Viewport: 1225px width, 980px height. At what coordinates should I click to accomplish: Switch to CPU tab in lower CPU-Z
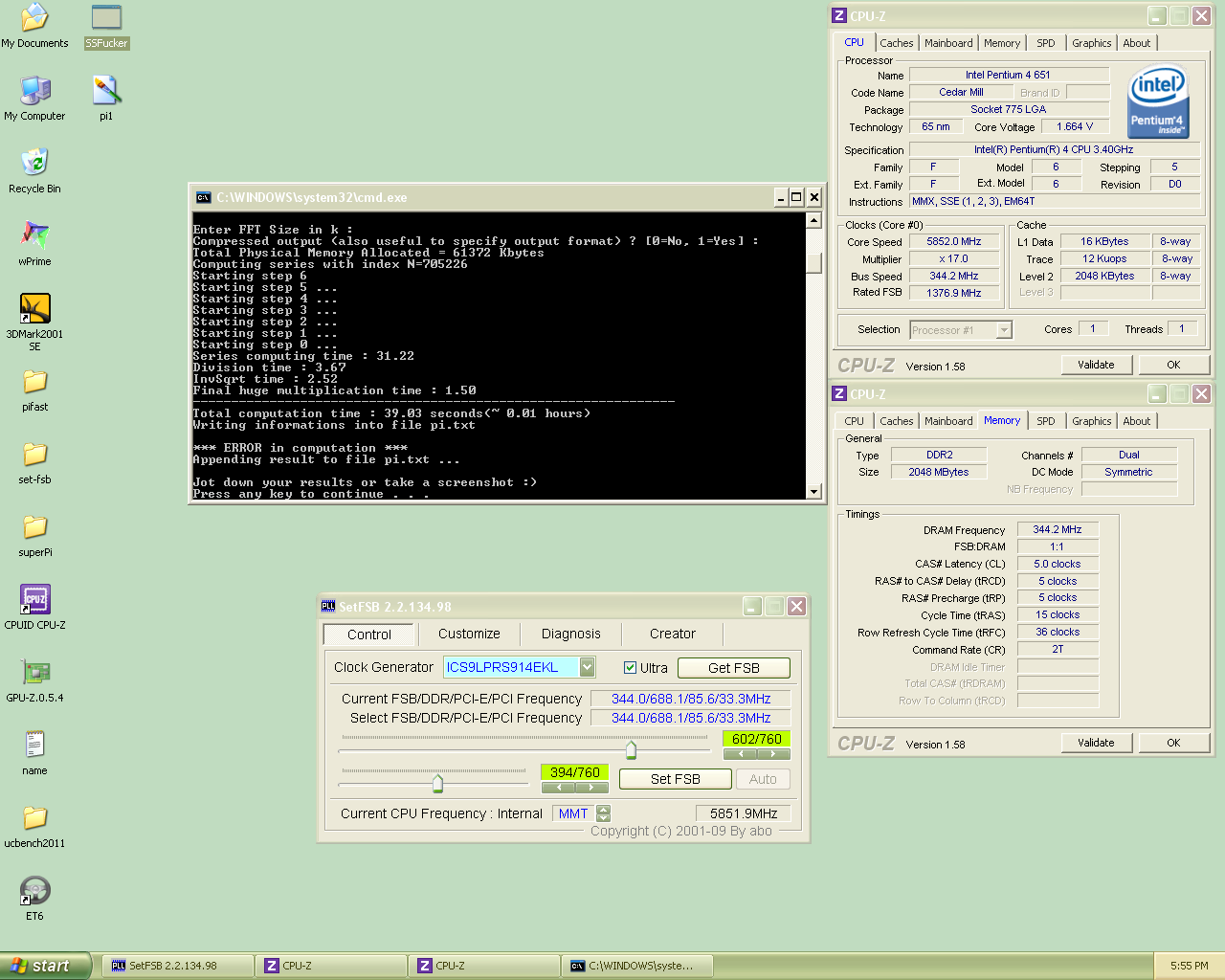tap(854, 421)
